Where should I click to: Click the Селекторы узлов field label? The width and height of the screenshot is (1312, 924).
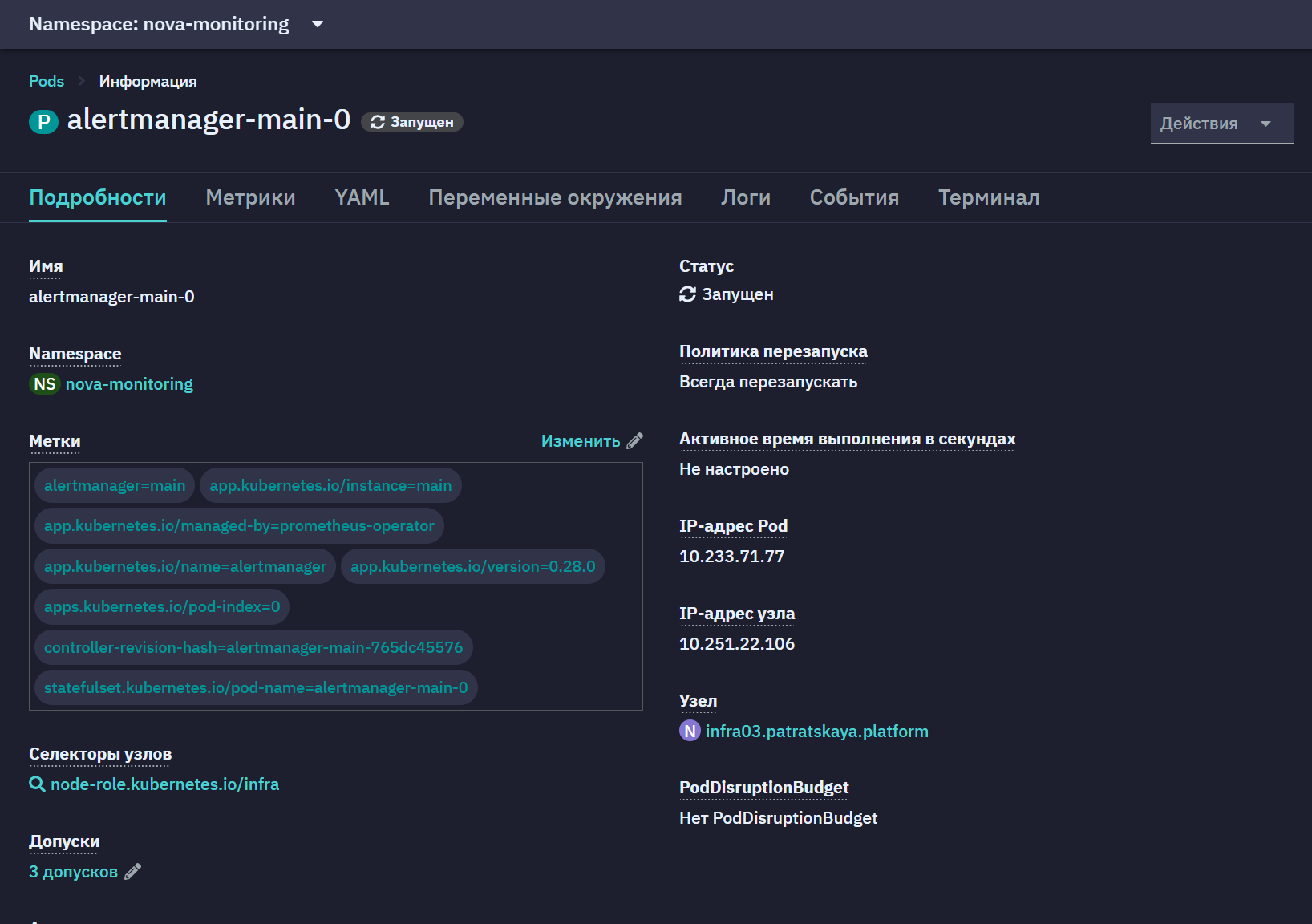tap(100, 754)
